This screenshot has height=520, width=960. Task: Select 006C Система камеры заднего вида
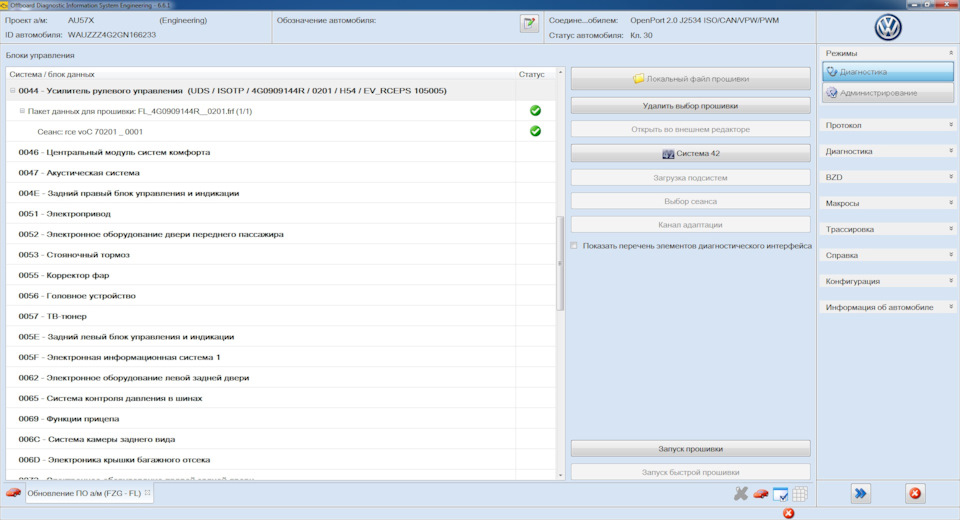[281, 439]
